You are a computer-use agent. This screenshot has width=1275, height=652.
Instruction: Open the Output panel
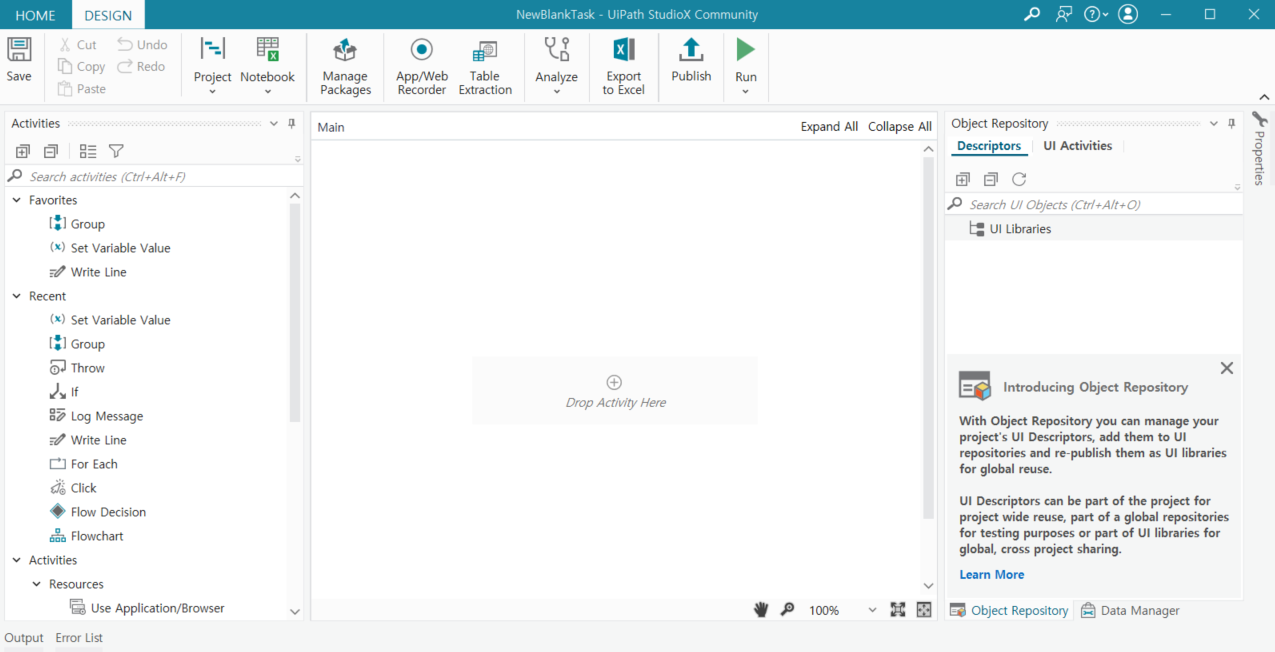[x=24, y=638]
